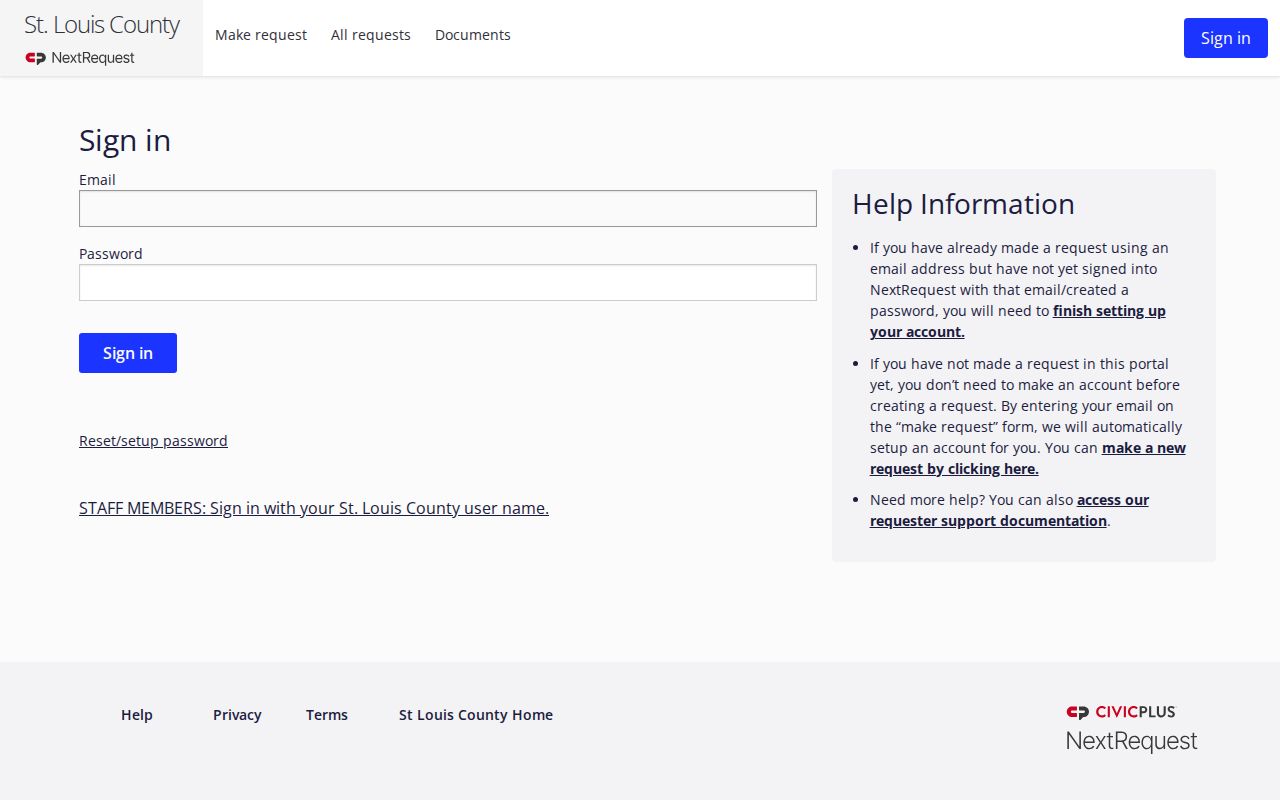Click the St. Louis County site title
Image resolution: width=1280 pixels, height=800 pixels.
pos(102,25)
